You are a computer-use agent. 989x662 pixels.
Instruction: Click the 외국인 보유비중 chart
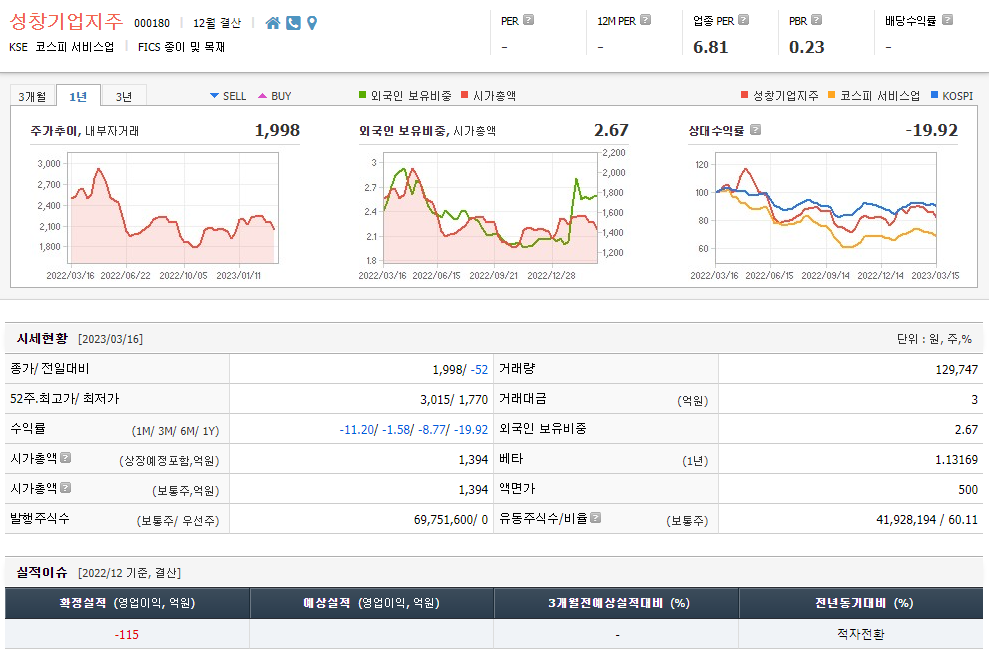(x=491, y=207)
